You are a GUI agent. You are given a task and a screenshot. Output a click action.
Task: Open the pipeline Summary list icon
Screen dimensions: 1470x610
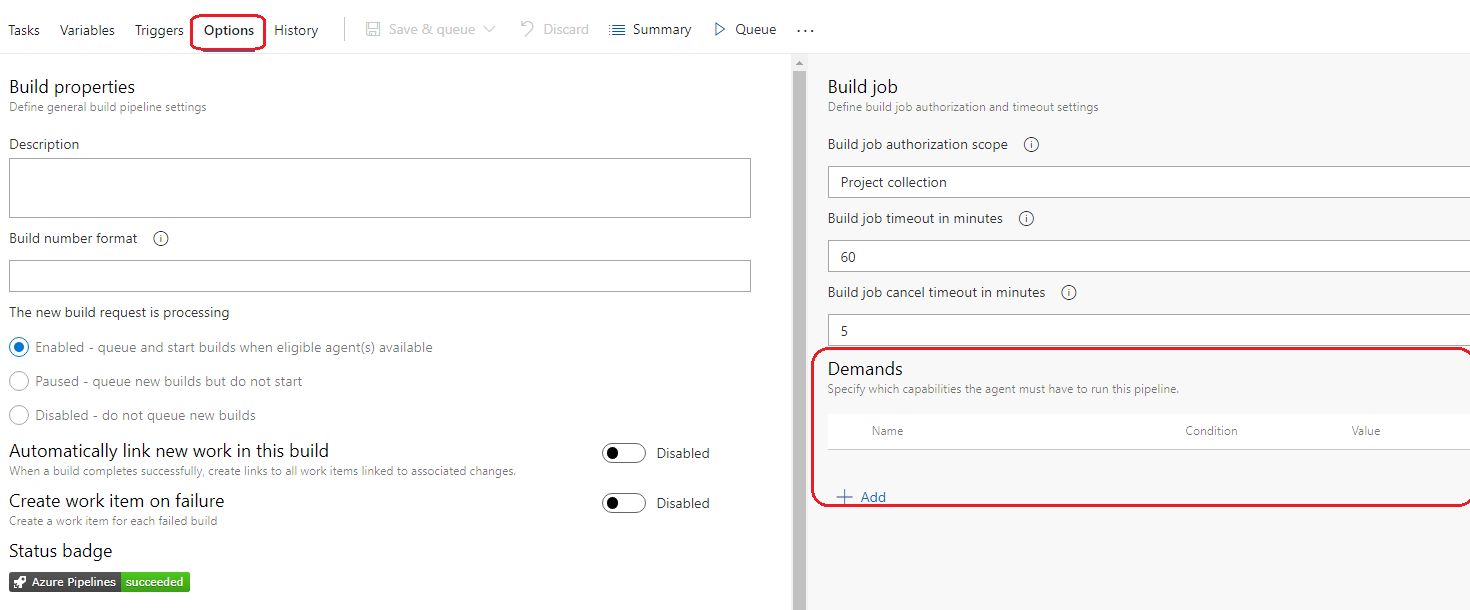(618, 30)
